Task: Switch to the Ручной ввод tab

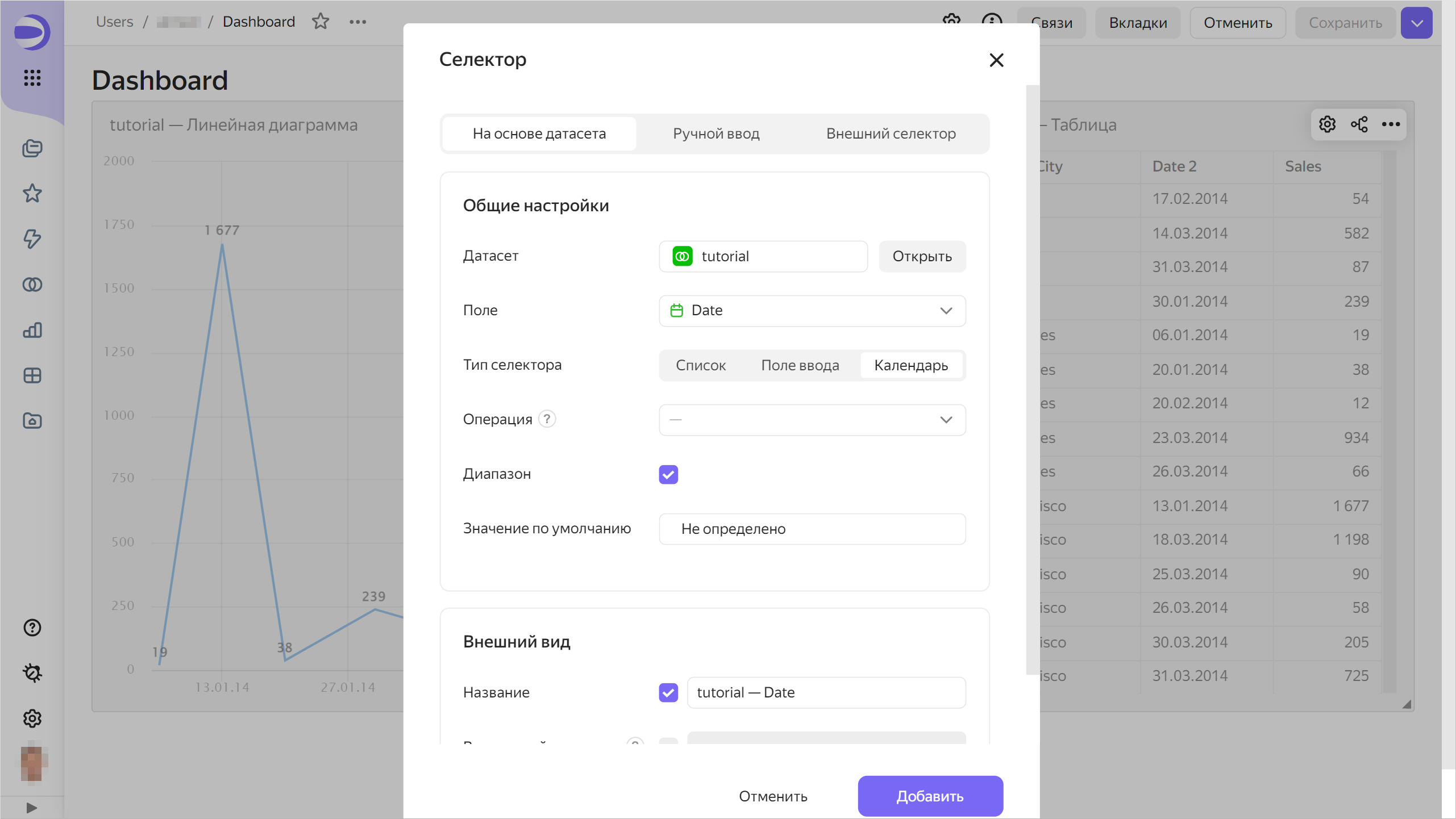Action: point(715,133)
